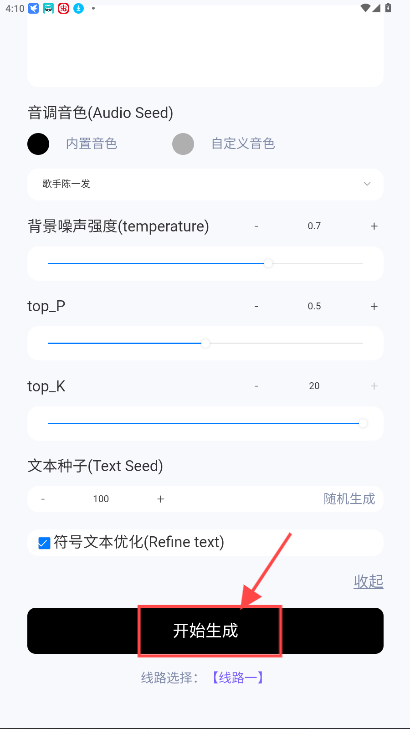
Task: Choose route via 【线路一】 link
Action: (x=238, y=678)
